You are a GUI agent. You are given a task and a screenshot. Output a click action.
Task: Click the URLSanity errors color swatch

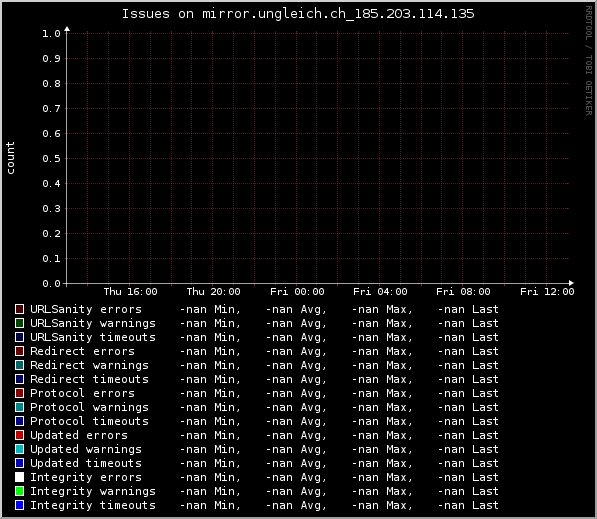tap(19, 309)
